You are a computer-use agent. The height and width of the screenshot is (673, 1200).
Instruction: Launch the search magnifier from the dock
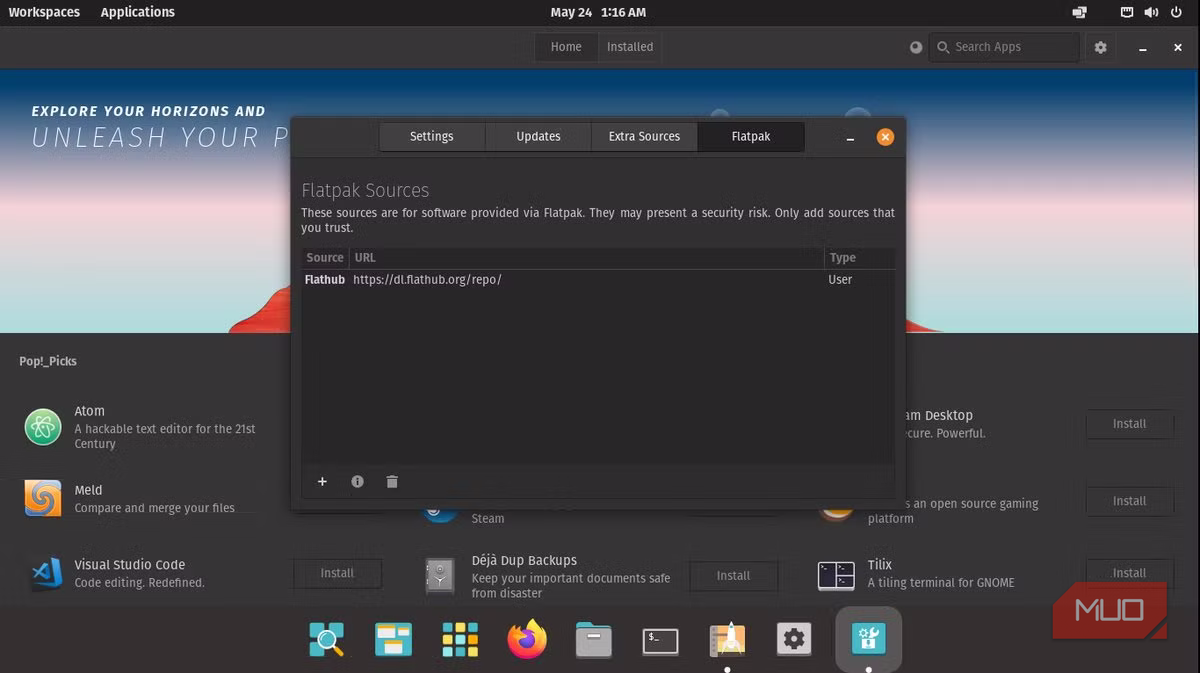(326, 639)
